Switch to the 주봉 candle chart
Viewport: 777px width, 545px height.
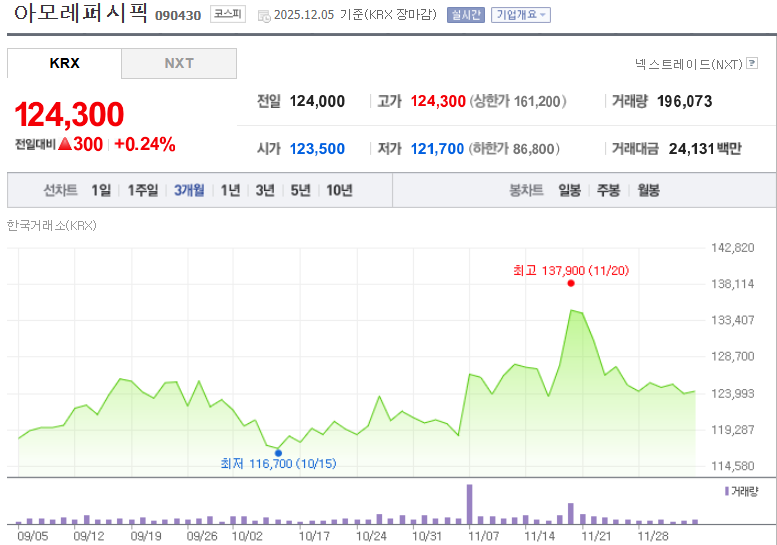click(609, 190)
